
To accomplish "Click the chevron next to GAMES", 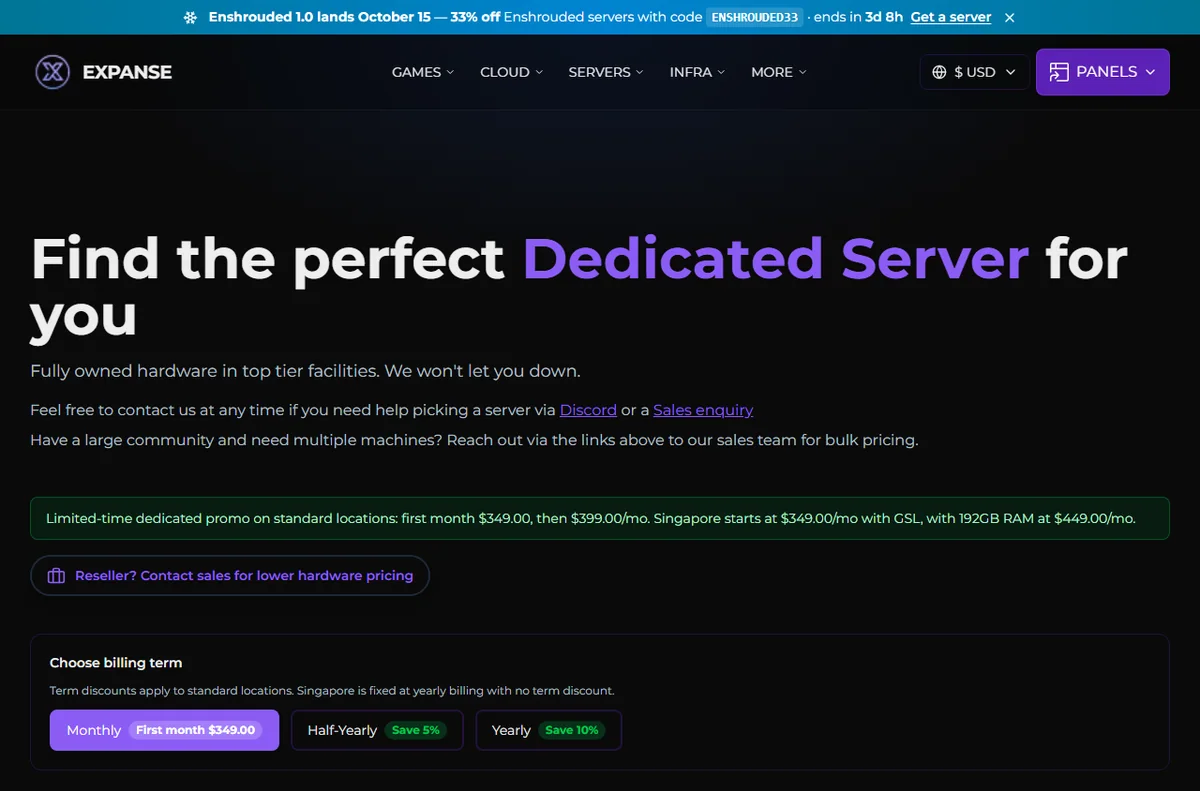I will click(450, 72).
